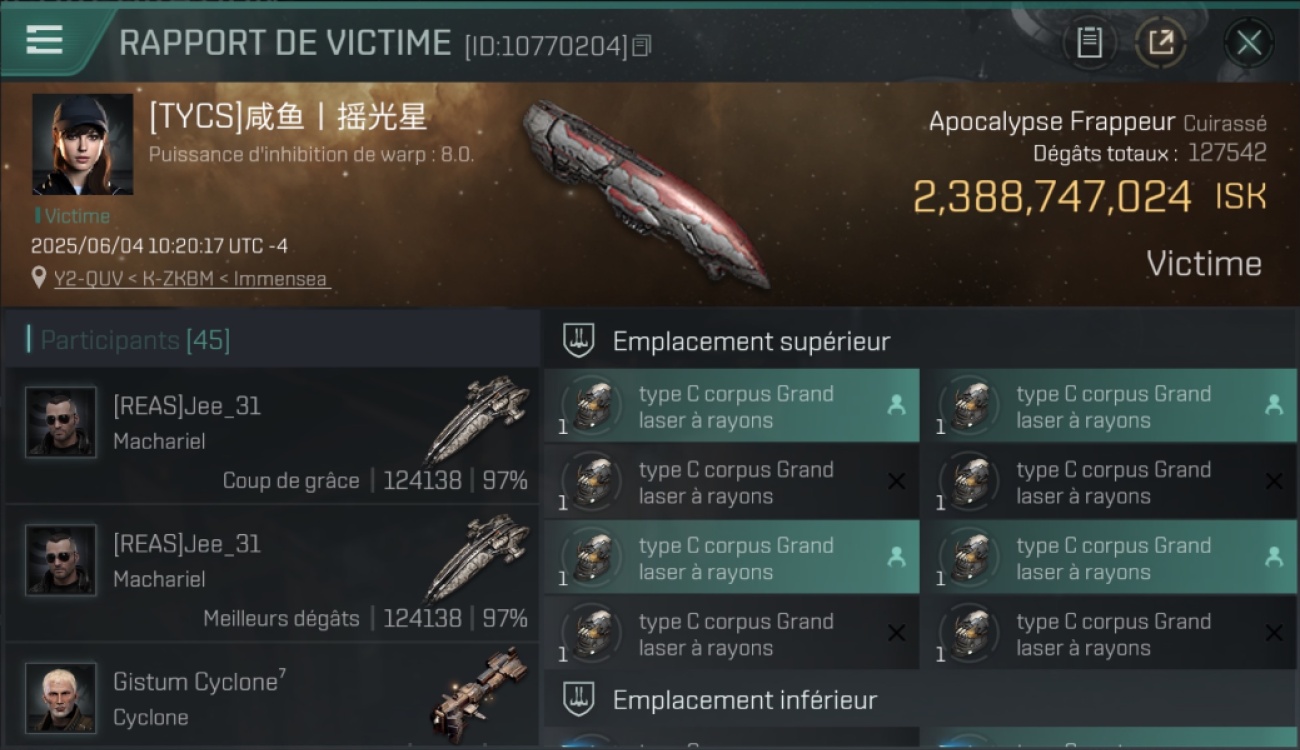The height and width of the screenshot is (750, 1300).
Task: Click victim name TYCS 咸鱼 摇光星
Action: [x=288, y=117]
